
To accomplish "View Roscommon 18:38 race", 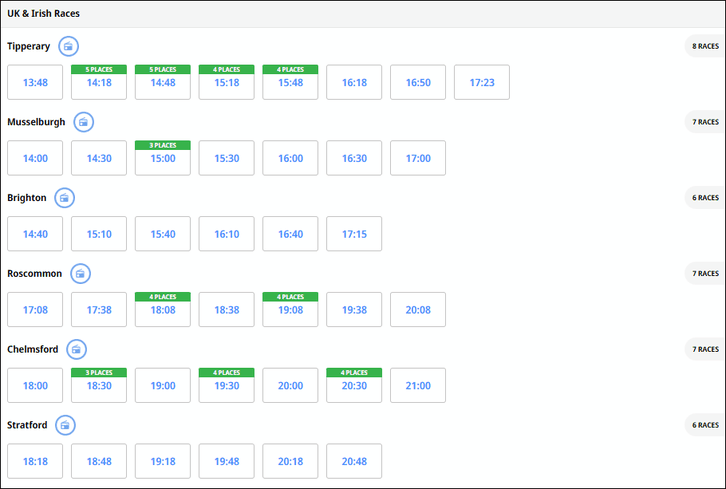I will pos(227,309).
